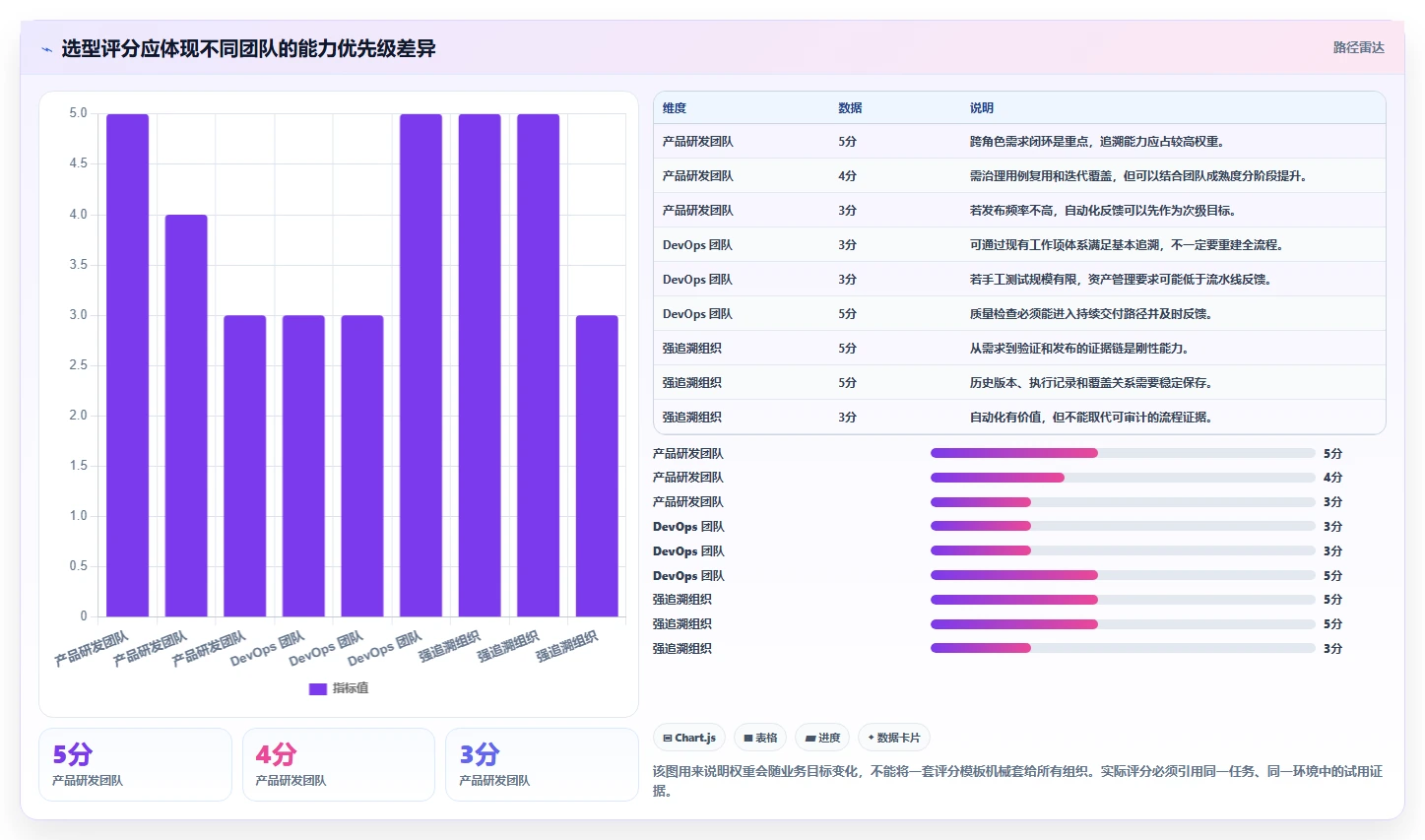The image size is (1425, 840).
Task: Select row text 从需求到验证和发布的证据链
Action: coord(1047,349)
